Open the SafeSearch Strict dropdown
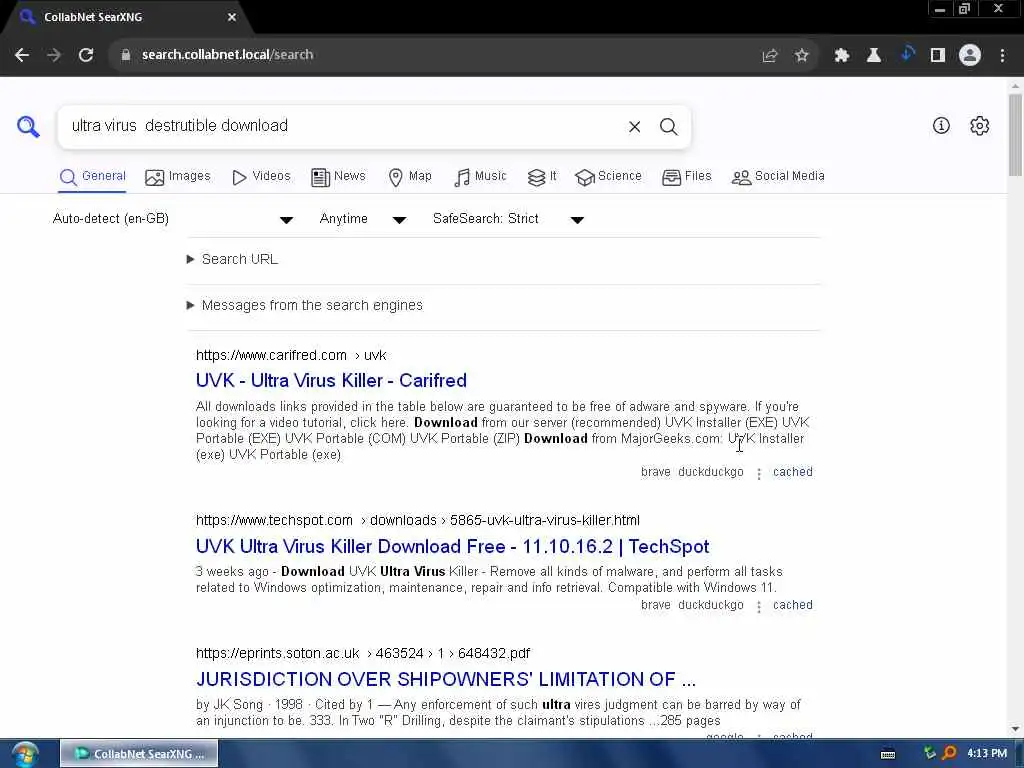 (x=508, y=219)
